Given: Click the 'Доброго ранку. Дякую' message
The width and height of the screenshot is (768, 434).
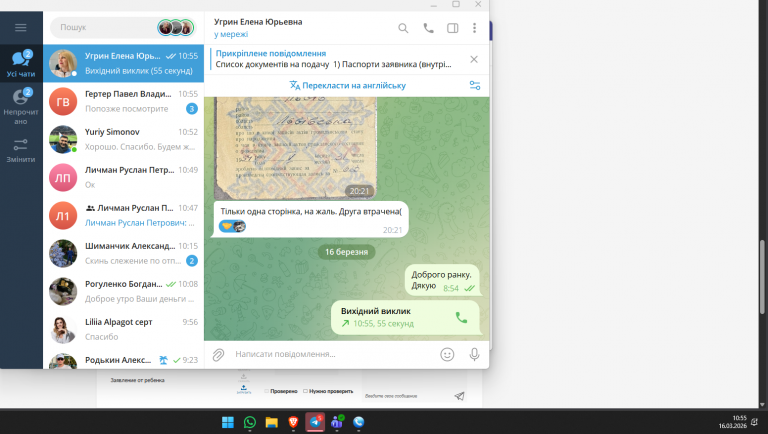Looking at the screenshot, I should 442,281.
